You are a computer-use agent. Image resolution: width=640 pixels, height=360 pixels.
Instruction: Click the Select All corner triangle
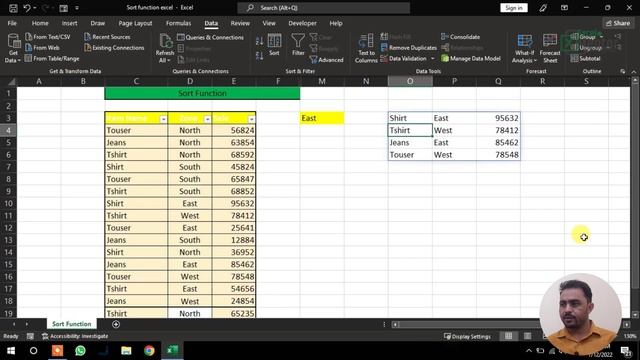11,82
